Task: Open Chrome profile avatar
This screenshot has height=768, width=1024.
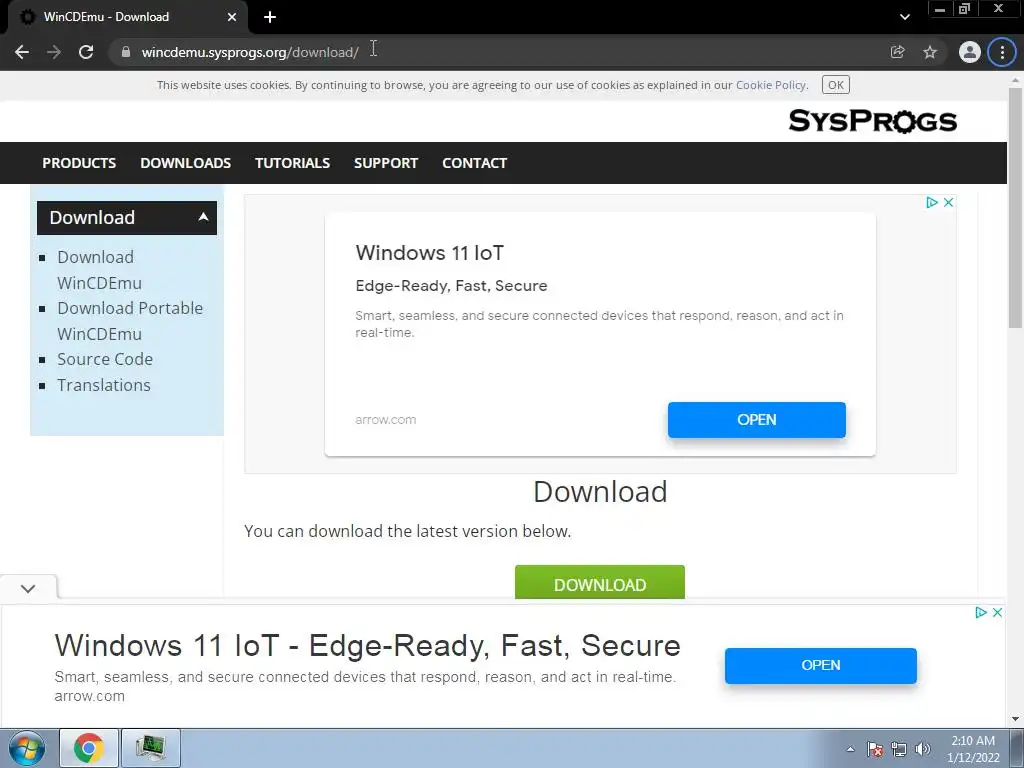Action: coord(970,52)
